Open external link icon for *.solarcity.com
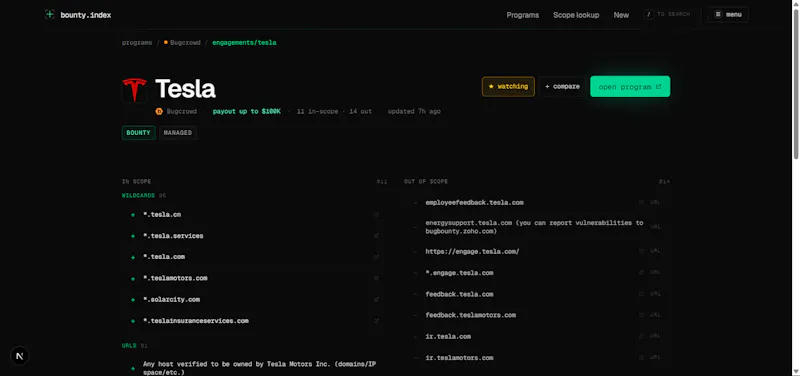 point(376,300)
